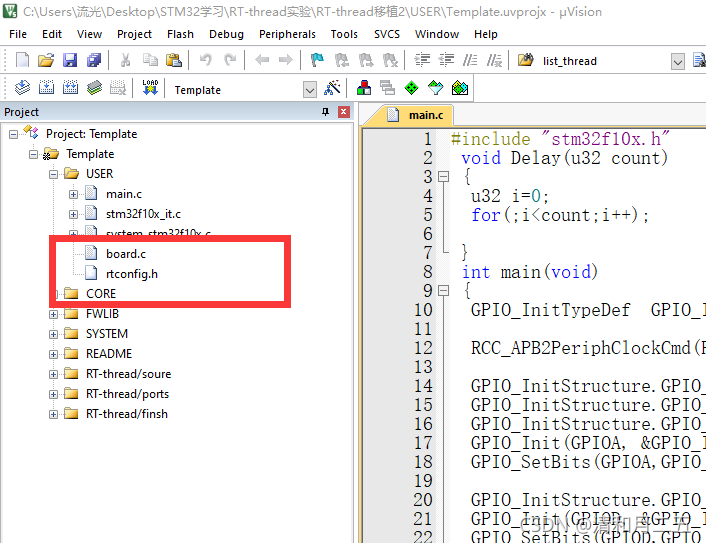Open the Debug menu
This screenshot has height=543, width=706.
[226, 34]
